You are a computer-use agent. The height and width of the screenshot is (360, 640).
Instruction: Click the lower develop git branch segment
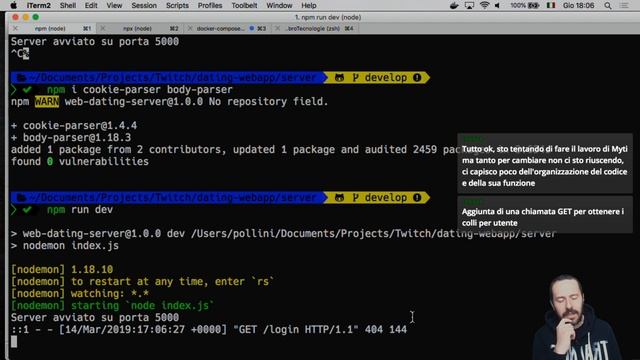[376, 198]
